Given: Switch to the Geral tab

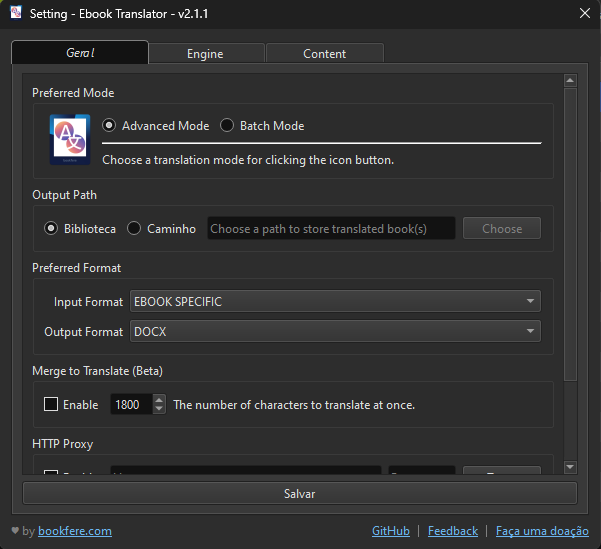Looking at the screenshot, I should 80,53.
